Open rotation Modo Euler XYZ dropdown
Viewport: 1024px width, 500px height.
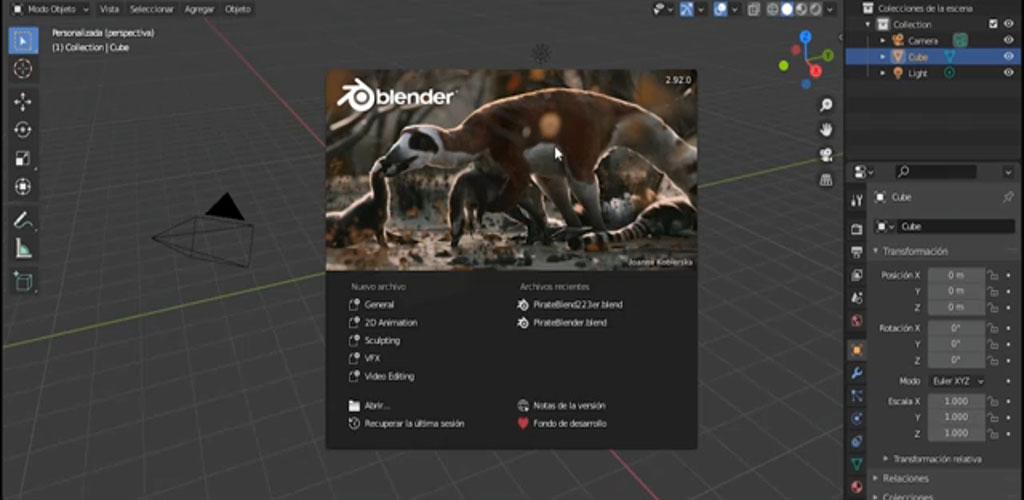click(x=956, y=381)
